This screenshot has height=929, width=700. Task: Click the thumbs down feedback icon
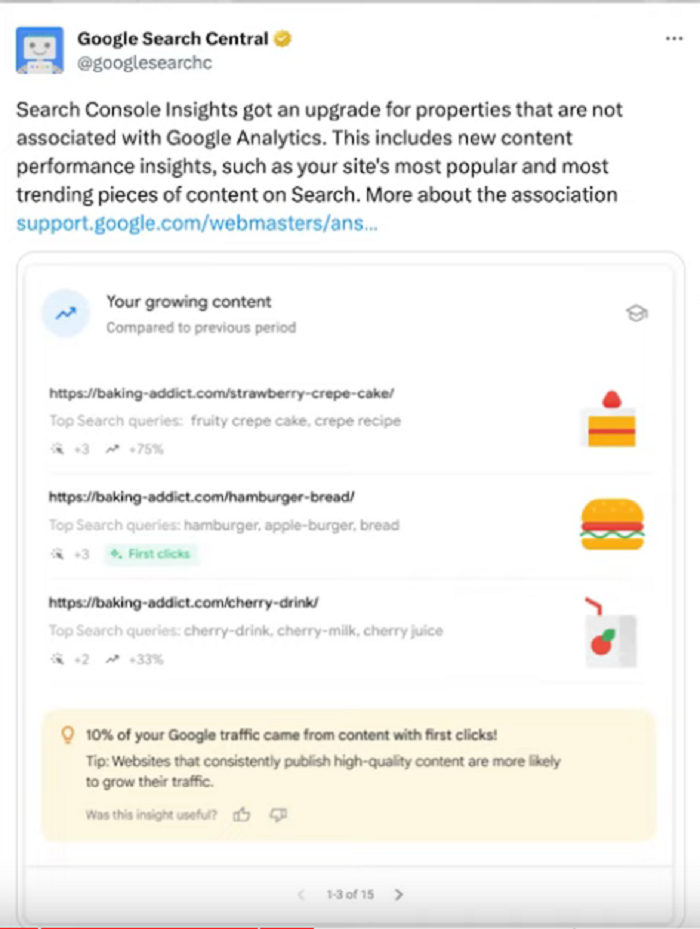coord(278,815)
